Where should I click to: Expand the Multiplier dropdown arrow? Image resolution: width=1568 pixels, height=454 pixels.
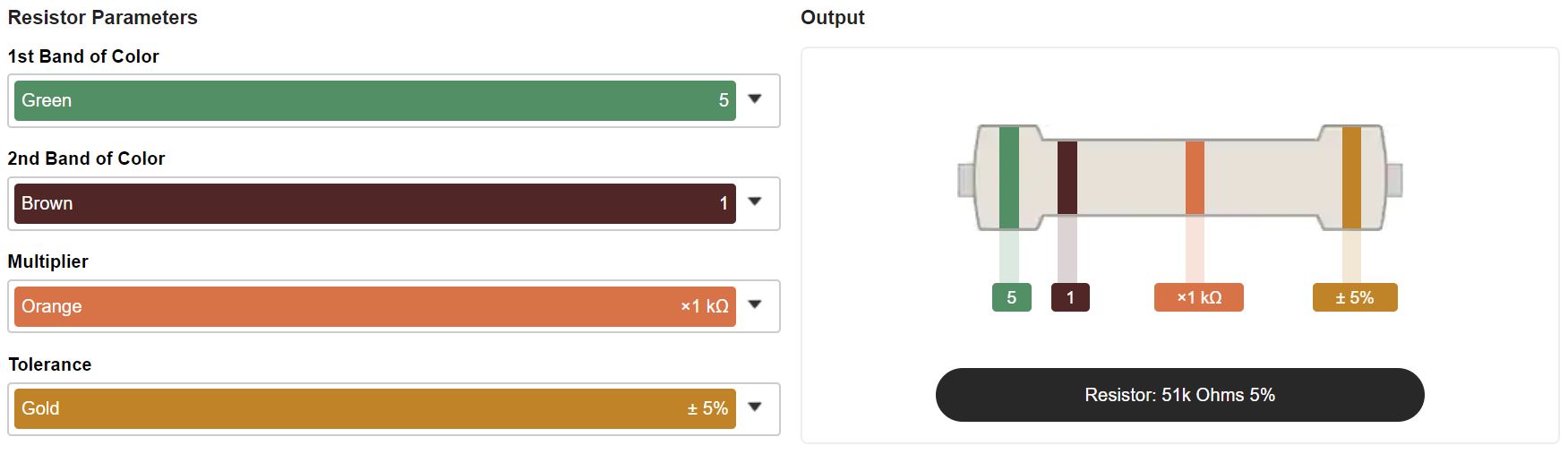[755, 305]
